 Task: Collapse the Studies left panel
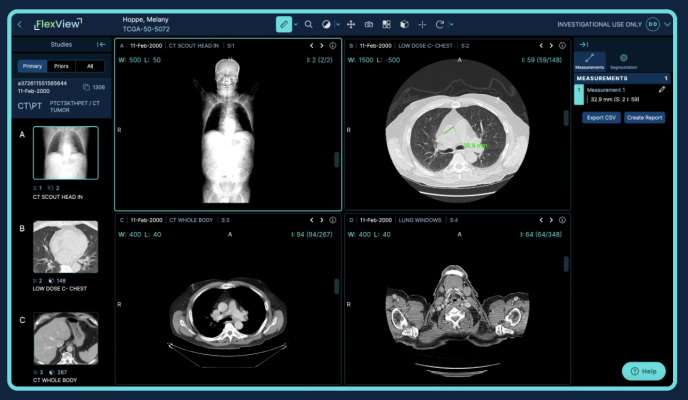(x=101, y=45)
